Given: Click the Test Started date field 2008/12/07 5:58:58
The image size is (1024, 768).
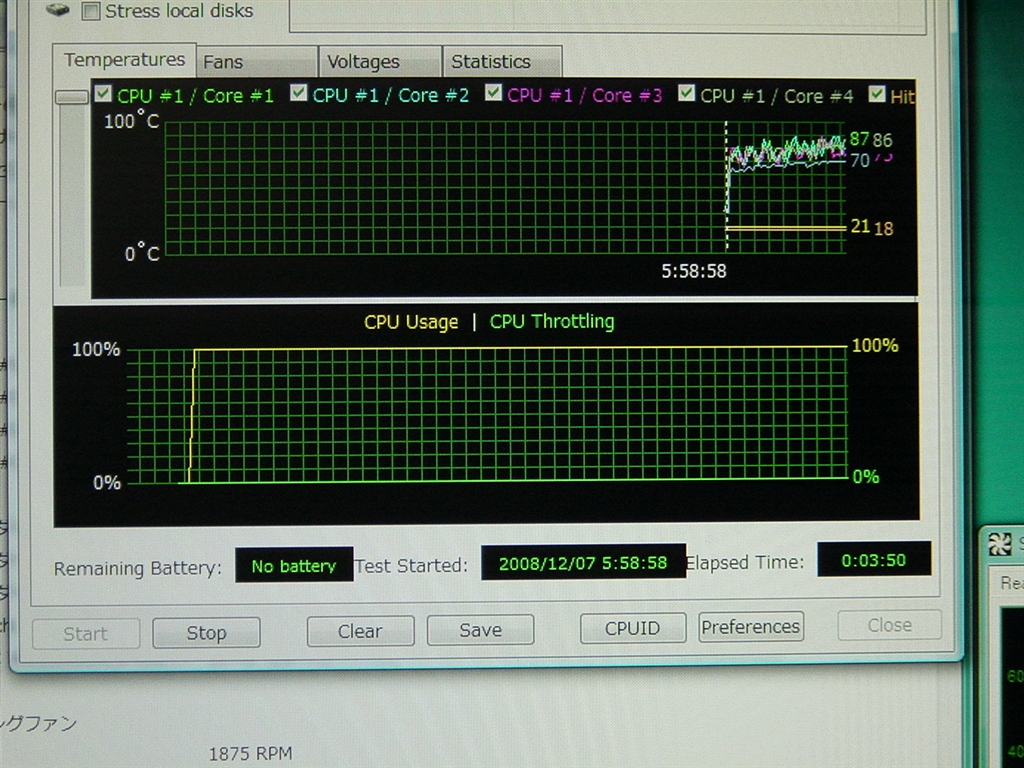Looking at the screenshot, I should [583, 562].
